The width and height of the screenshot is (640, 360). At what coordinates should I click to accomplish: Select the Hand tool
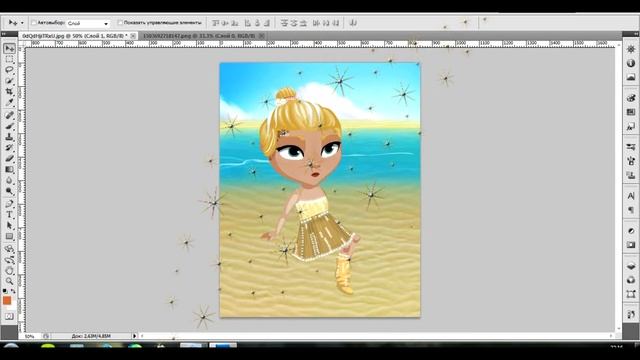point(9,270)
